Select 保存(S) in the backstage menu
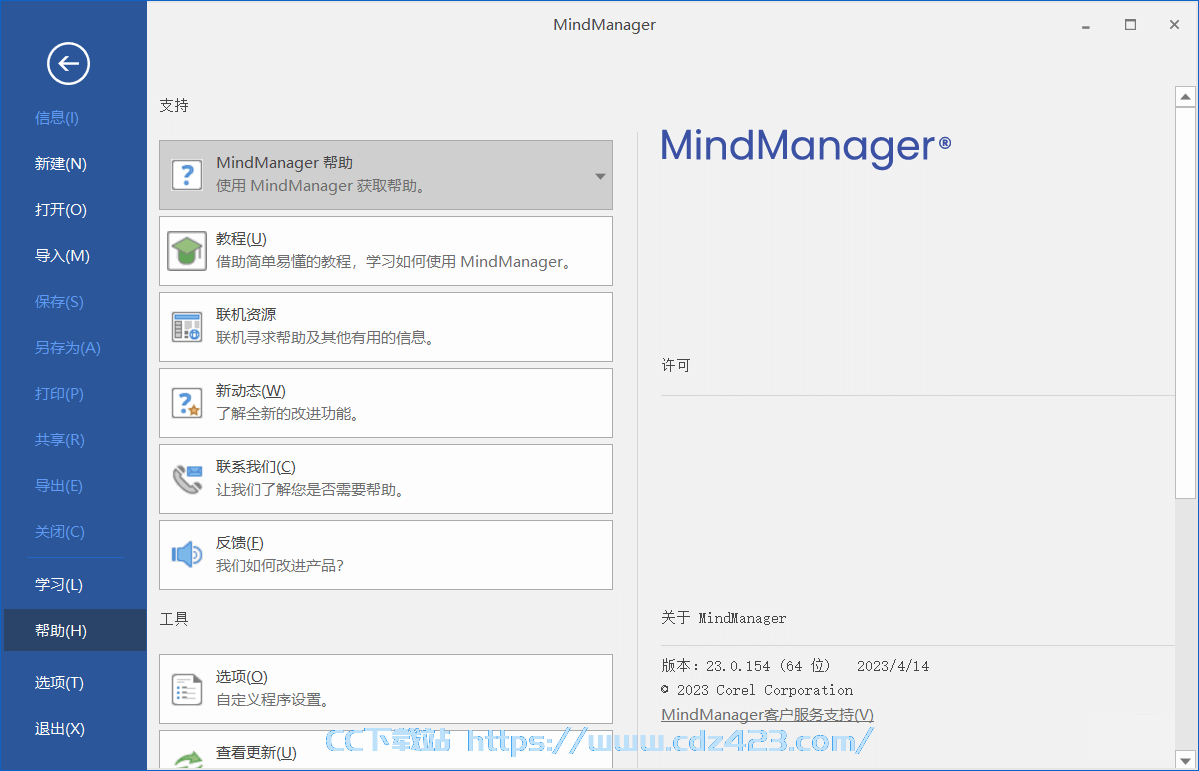 (59, 301)
